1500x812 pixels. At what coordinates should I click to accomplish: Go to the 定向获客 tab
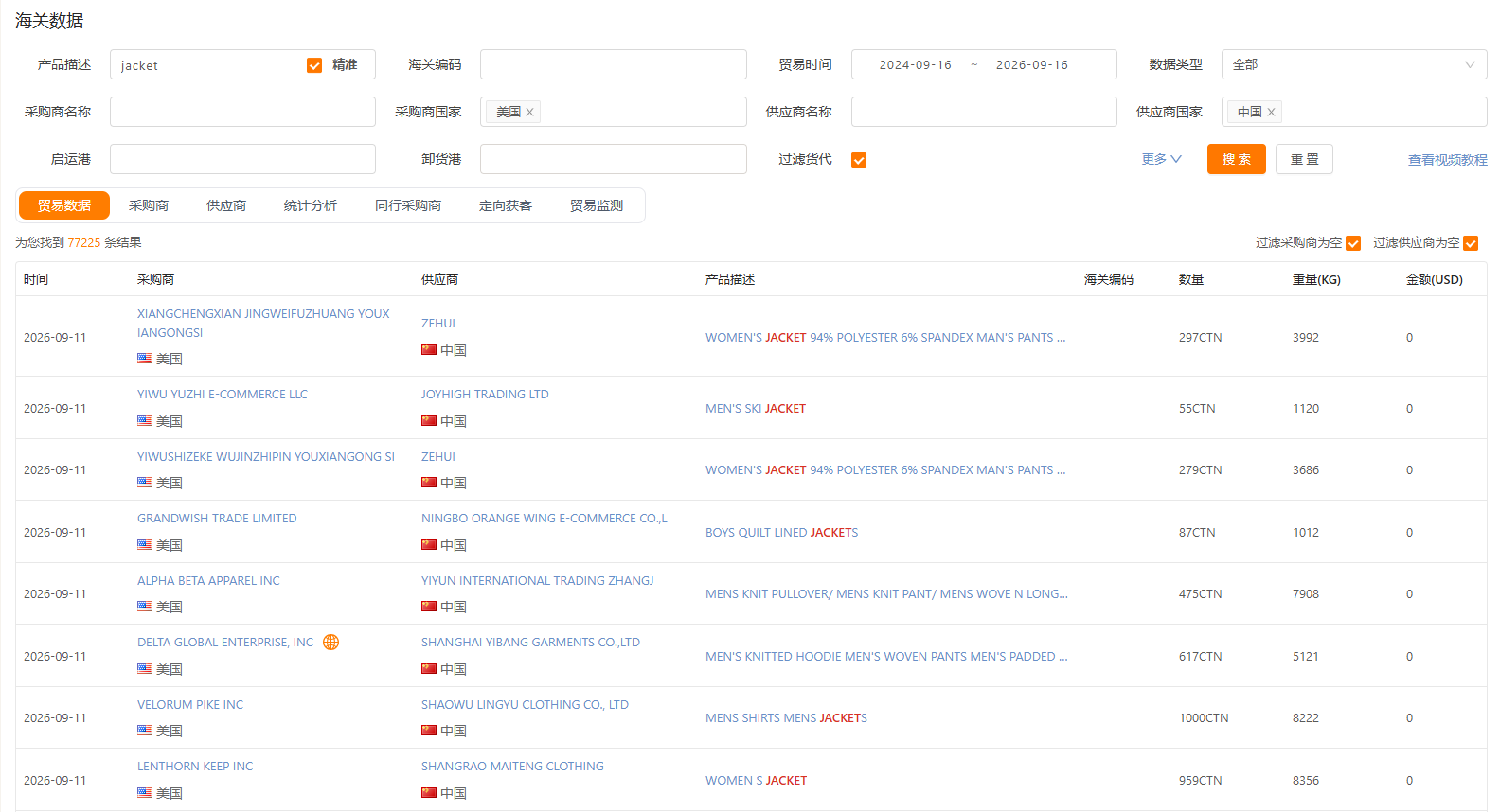(506, 205)
